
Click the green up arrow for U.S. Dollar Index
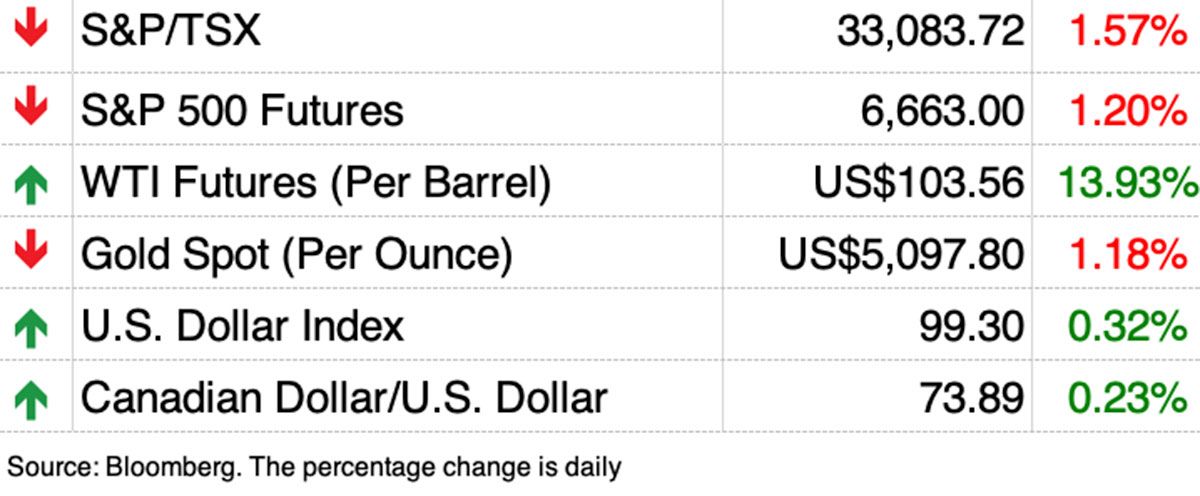[x=32, y=327]
